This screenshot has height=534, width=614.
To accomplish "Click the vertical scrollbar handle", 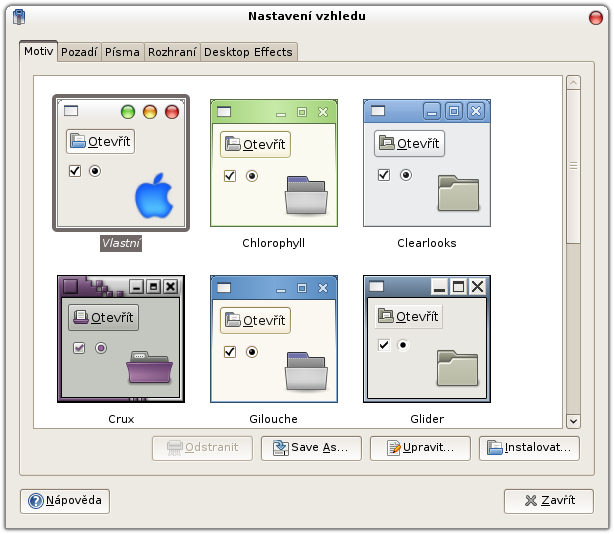I will click(x=573, y=166).
